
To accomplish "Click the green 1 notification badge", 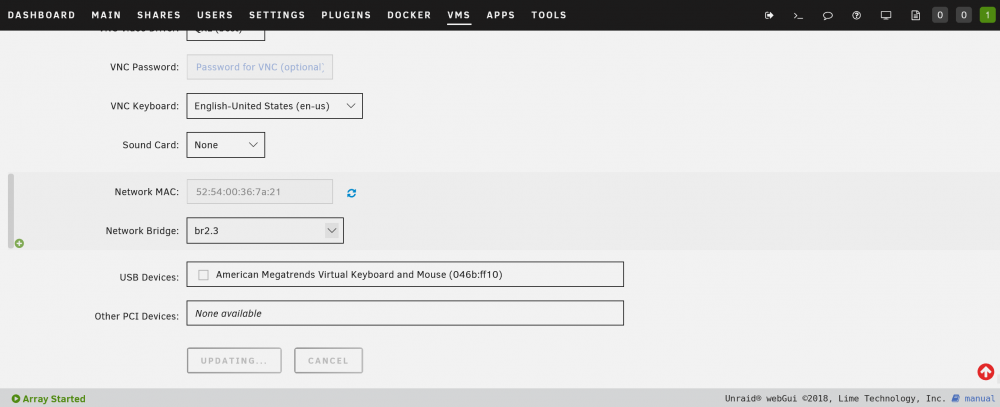I will 987,15.
